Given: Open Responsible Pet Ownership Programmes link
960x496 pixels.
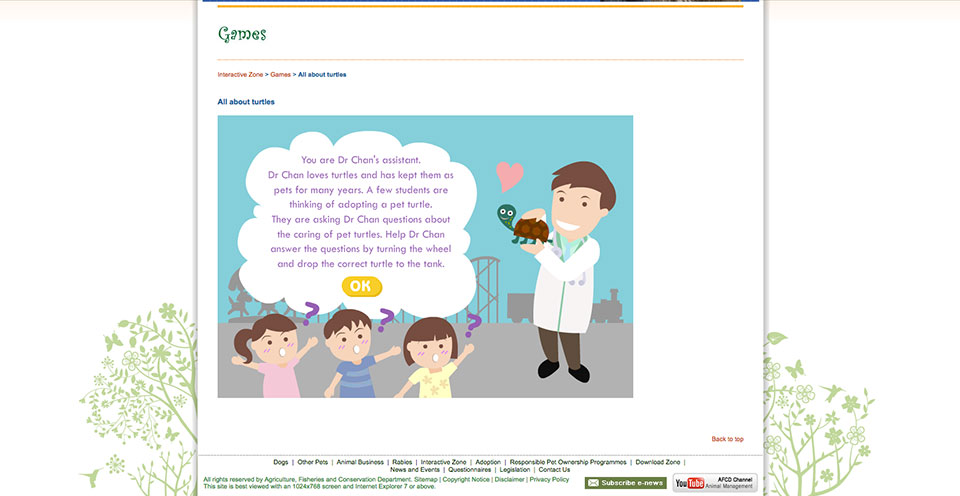Looking at the screenshot, I should click(568, 462).
